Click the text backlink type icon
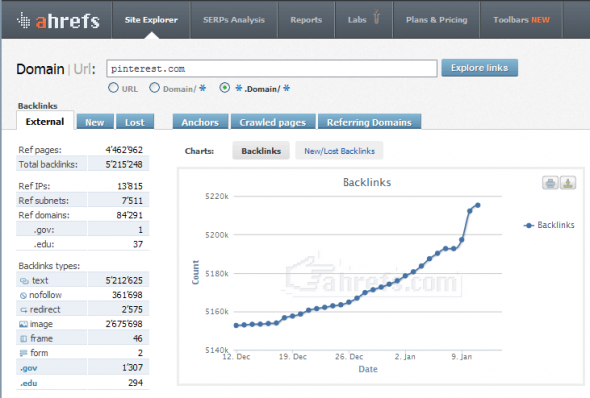 [x=24, y=281]
